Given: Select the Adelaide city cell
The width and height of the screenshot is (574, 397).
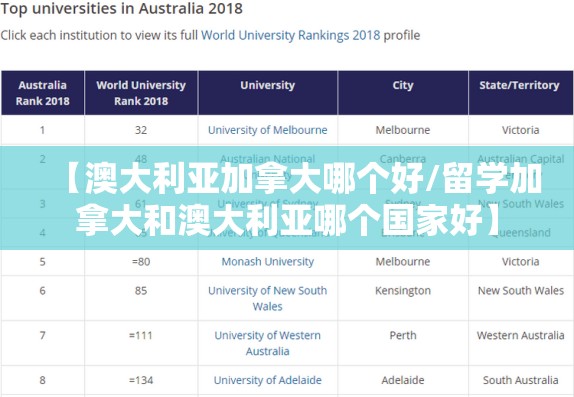Looking at the screenshot, I should 403,380.
